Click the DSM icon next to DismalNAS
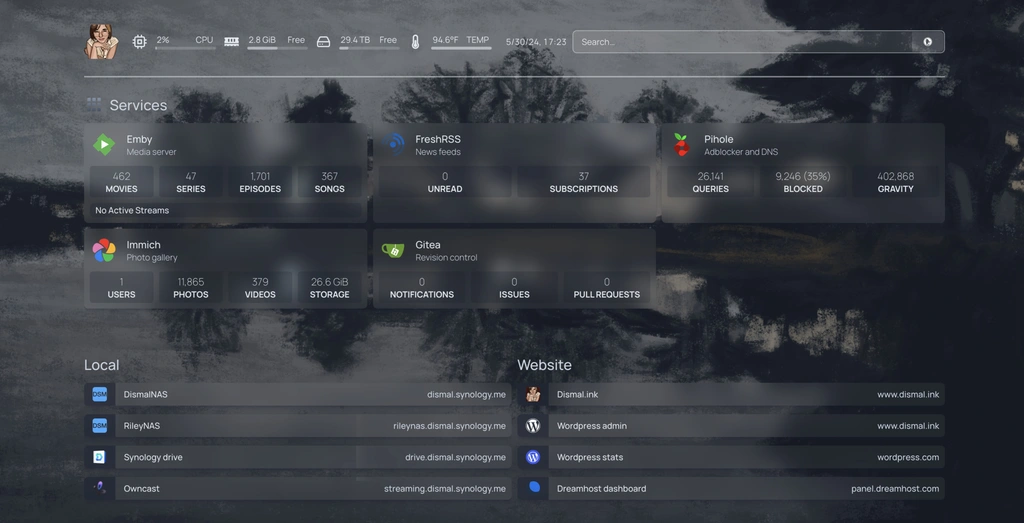Image resolution: width=1024 pixels, height=523 pixels. click(99, 394)
